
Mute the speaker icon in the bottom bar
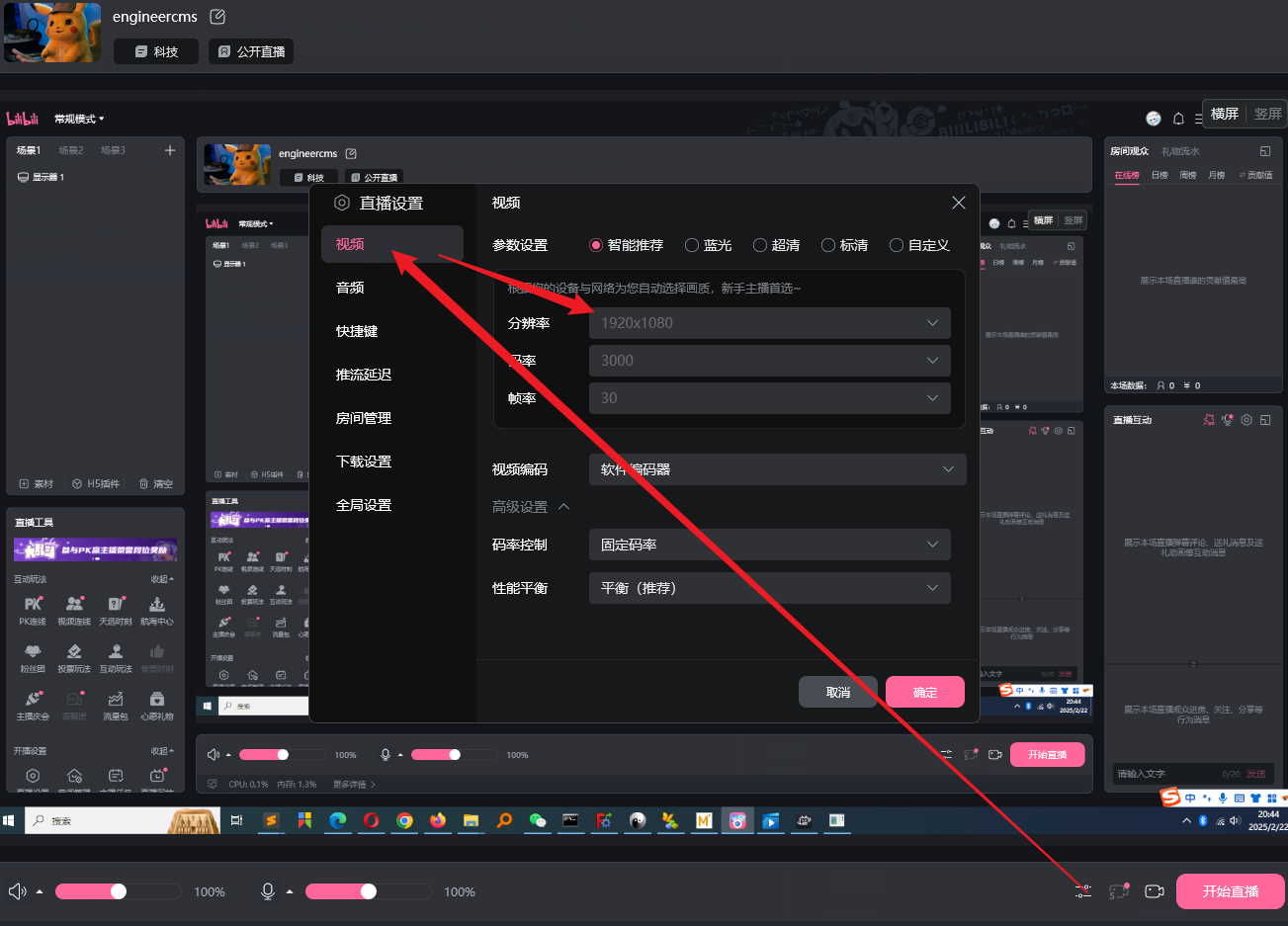click(17, 891)
